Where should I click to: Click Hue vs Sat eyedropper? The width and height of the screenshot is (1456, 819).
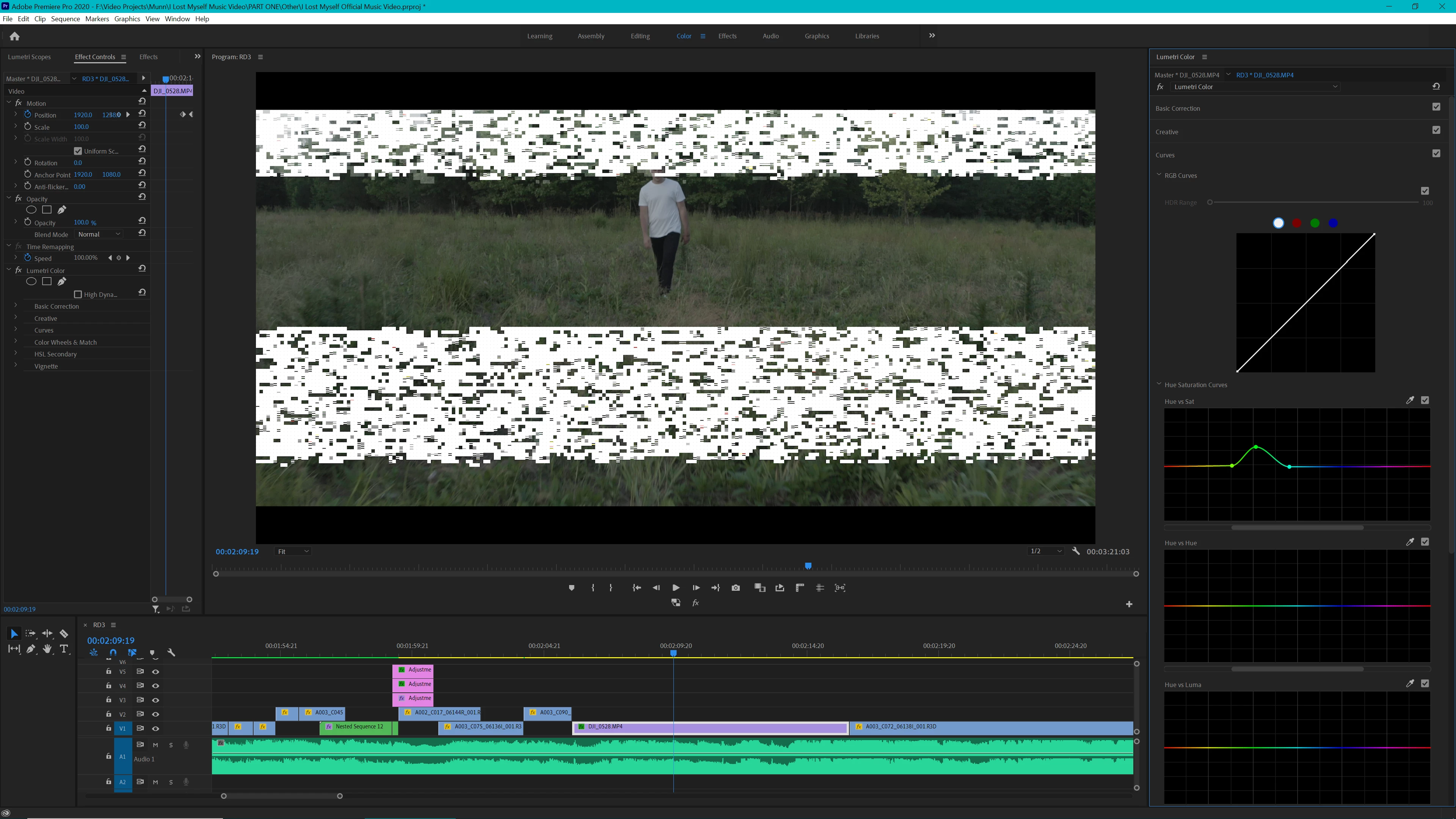click(x=1410, y=400)
